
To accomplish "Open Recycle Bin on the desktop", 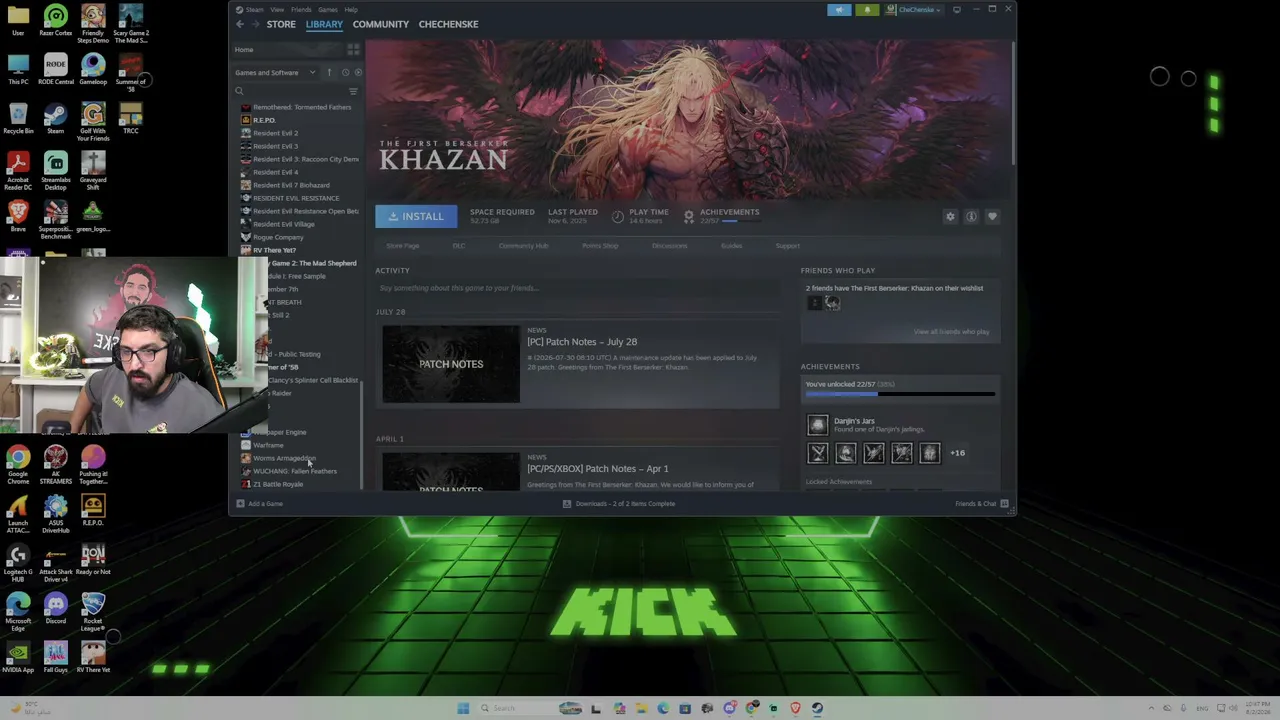I will [x=18, y=119].
